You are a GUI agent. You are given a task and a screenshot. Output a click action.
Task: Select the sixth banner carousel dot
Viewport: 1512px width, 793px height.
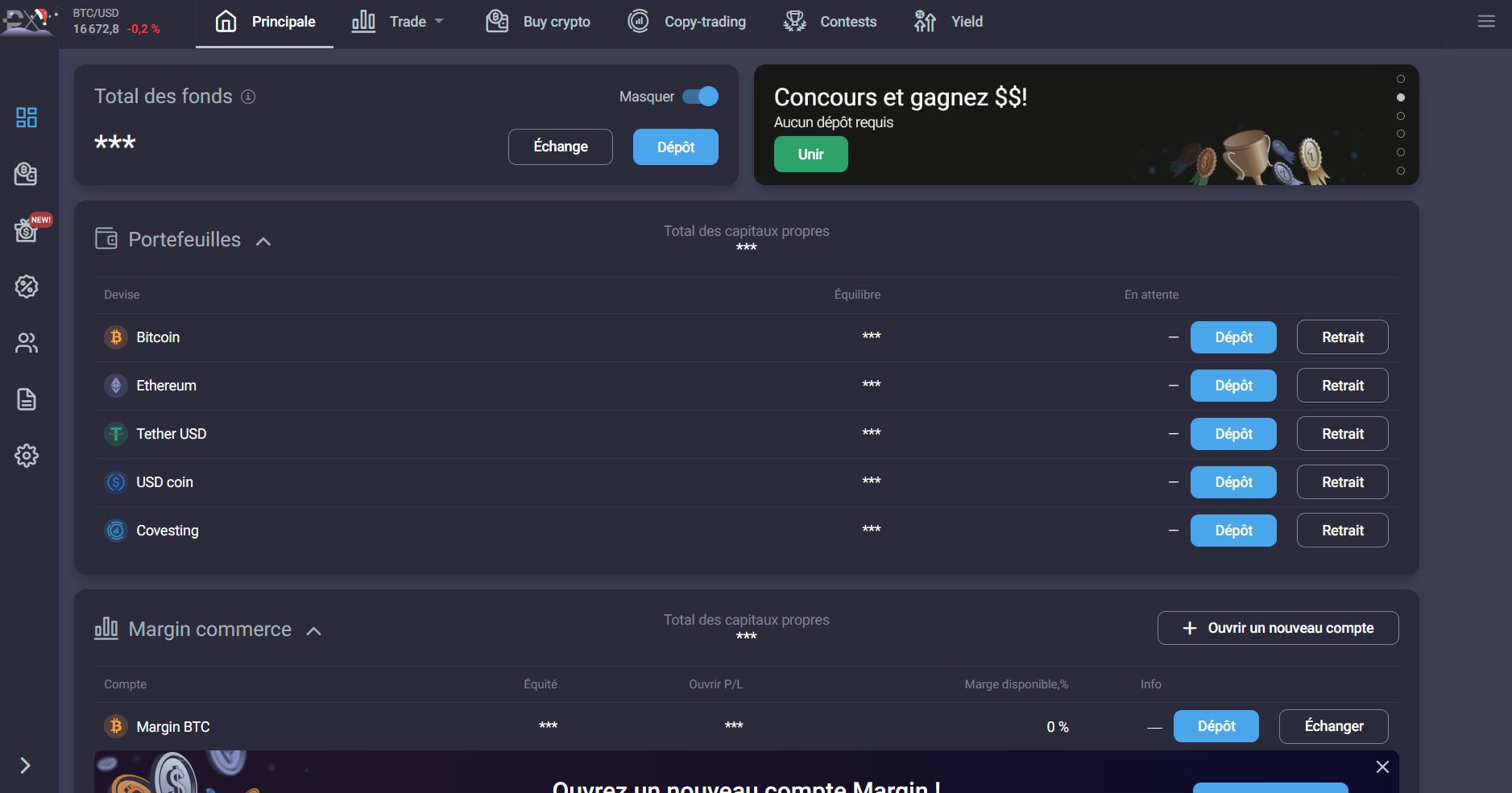pos(1401,171)
